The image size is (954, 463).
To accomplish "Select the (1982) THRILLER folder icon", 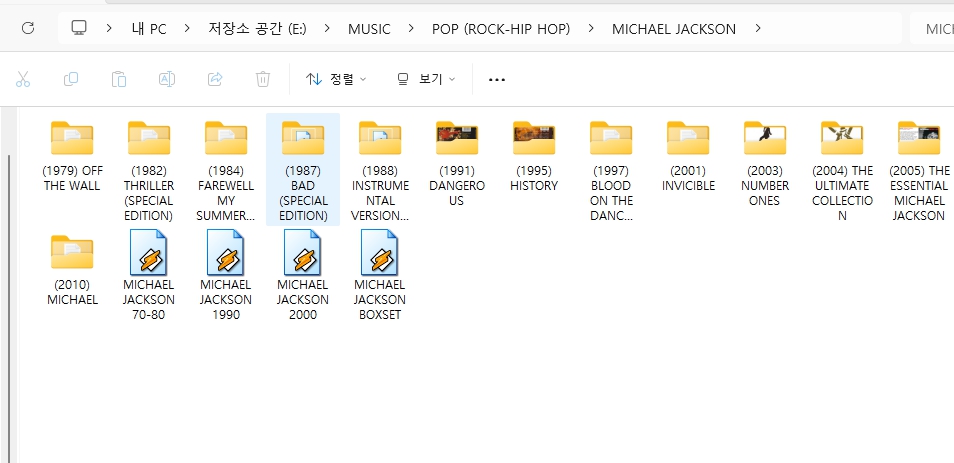I will (149, 138).
